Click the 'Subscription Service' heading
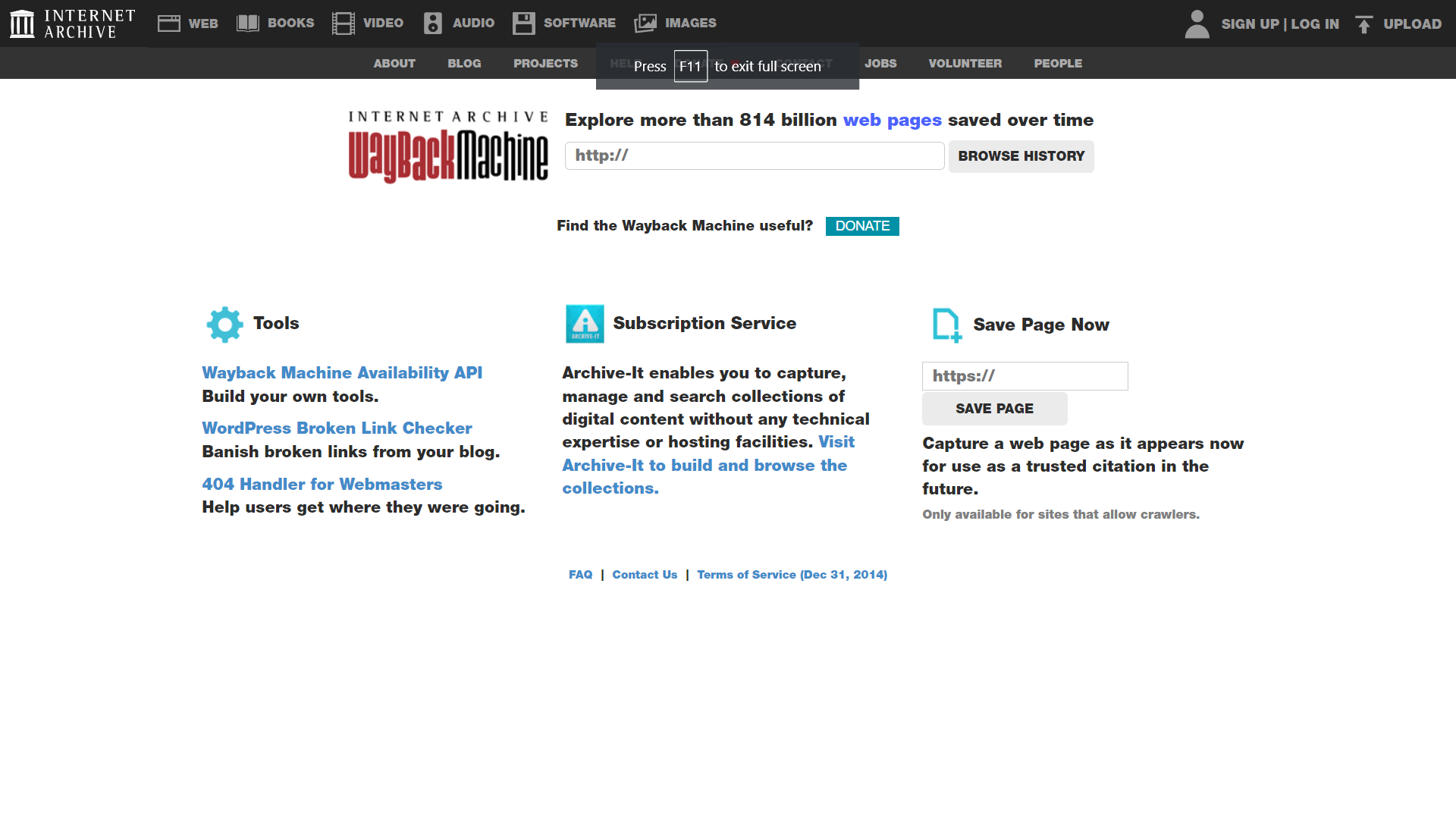Image resolution: width=1456 pixels, height=819 pixels. tap(705, 324)
